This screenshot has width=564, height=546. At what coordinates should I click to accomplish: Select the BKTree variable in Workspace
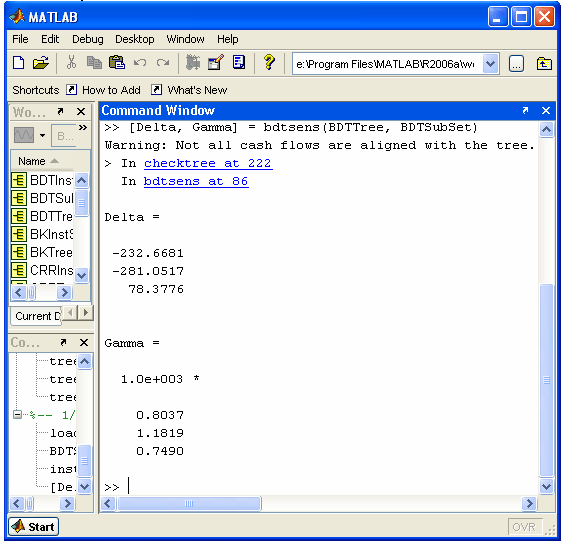tap(42, 252)
